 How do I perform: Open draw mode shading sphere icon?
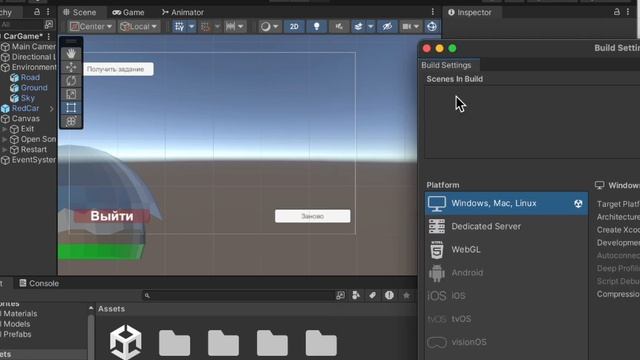click(265, 27)
